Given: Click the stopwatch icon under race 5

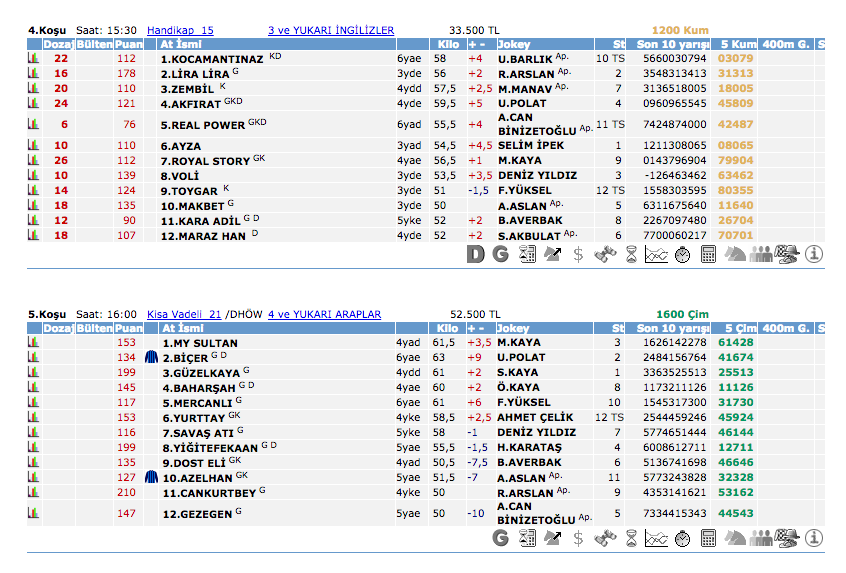Looking at the screenshot, I should click(x=682, y=539).
